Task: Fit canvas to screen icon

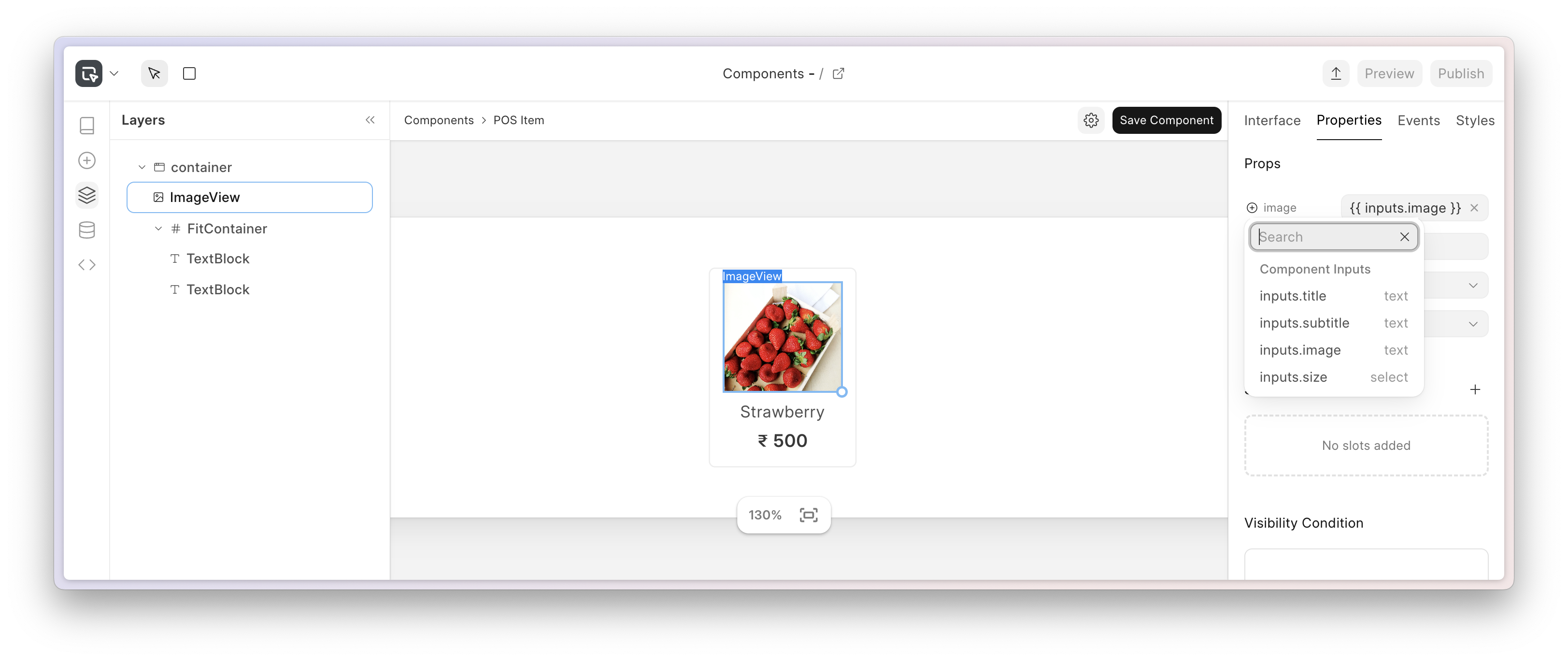Action: coord(808,515)
